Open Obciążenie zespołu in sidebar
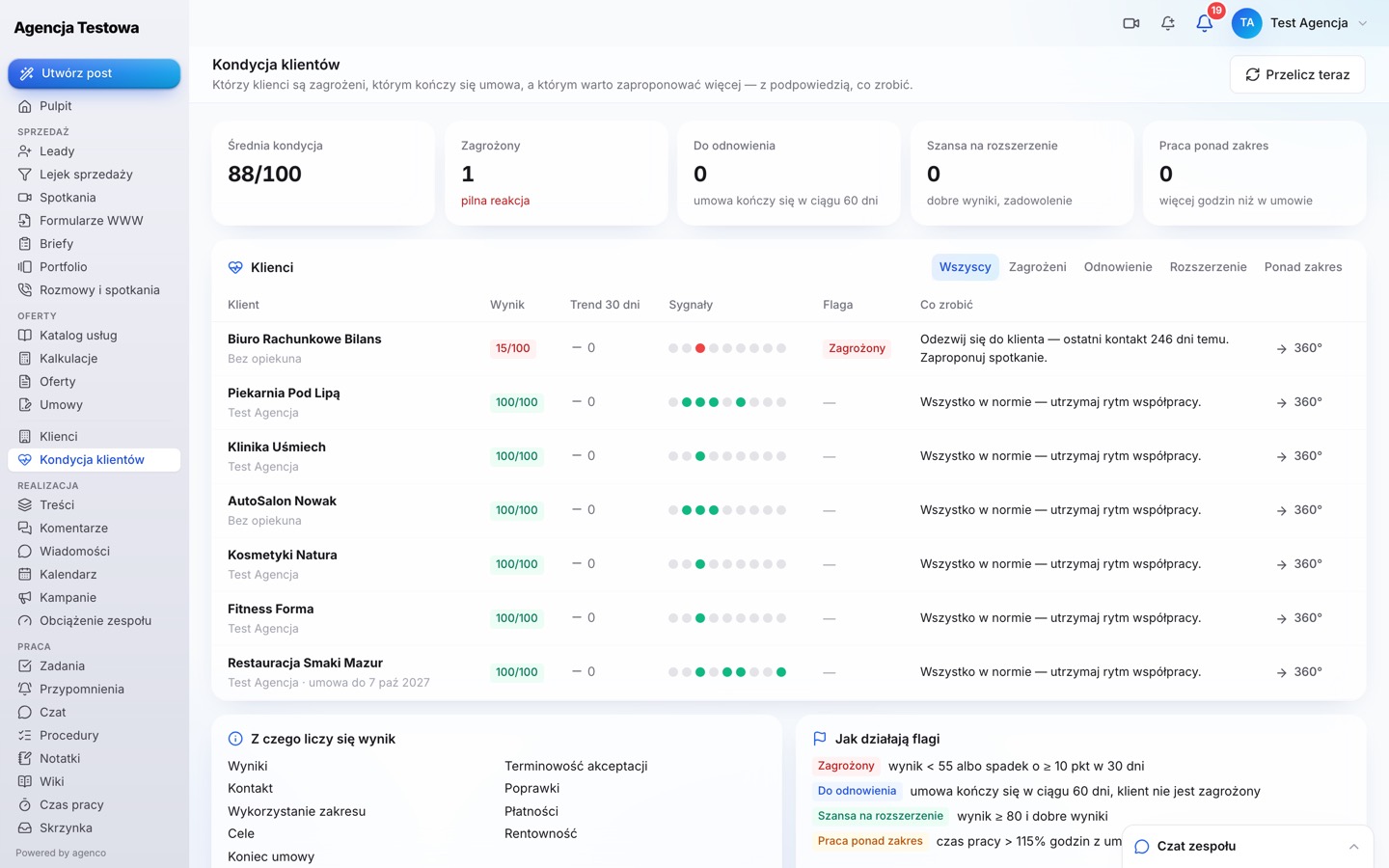Image resolution: width=1389 pixels, height=868 pixels. tap(95, 621)
